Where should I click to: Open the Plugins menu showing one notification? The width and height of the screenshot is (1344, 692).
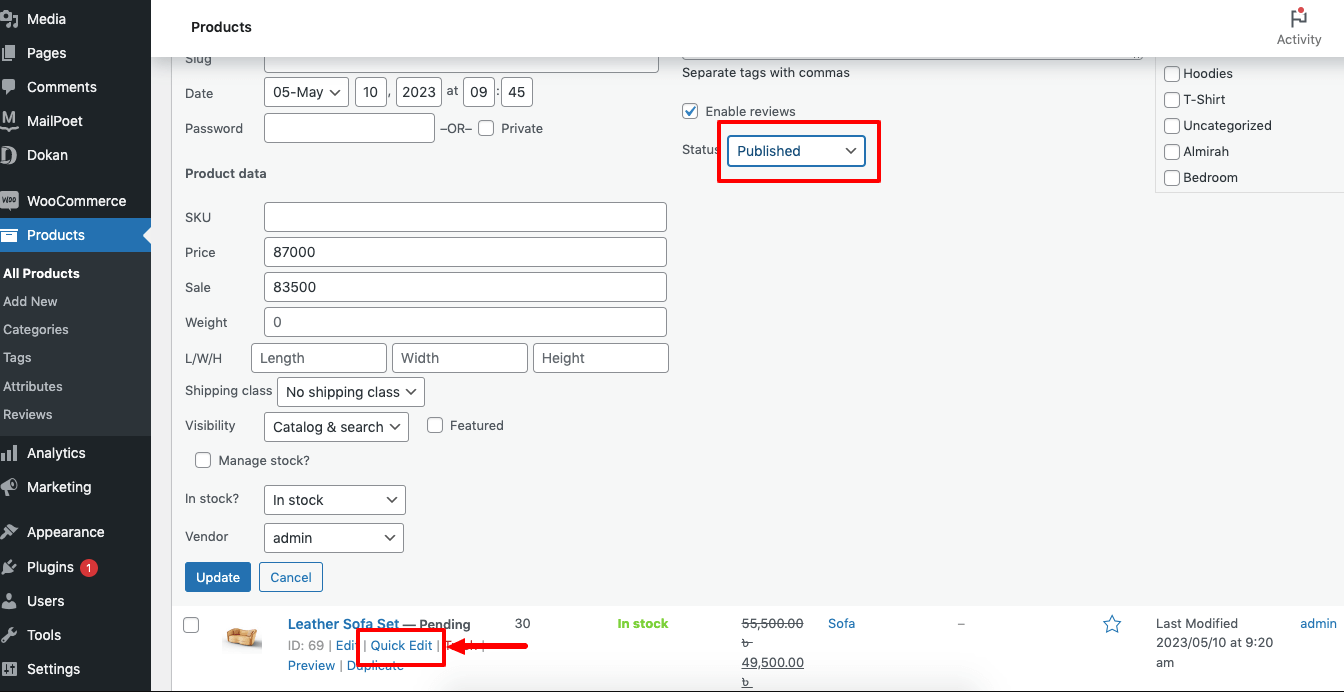pos(48,567)
